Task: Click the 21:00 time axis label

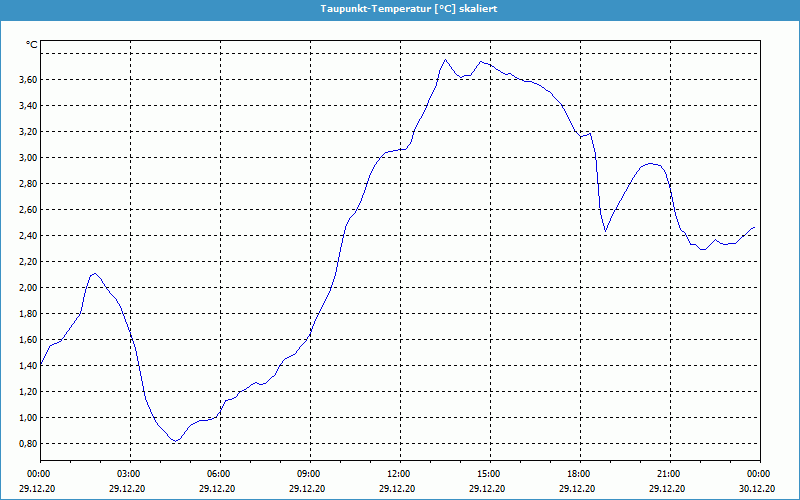Action: click(668, 474)
